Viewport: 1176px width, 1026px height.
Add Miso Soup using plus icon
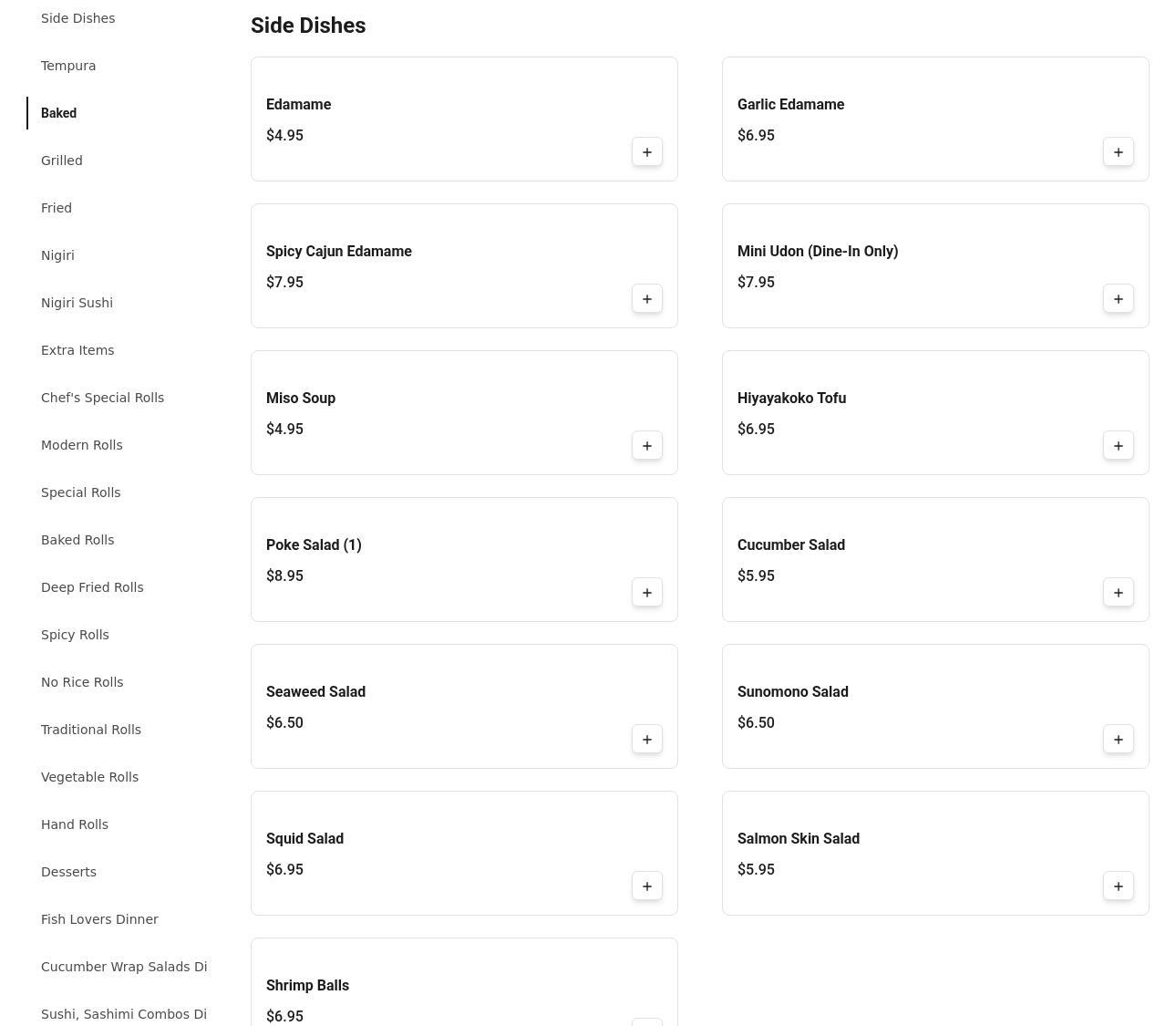[x=647, y=446]
